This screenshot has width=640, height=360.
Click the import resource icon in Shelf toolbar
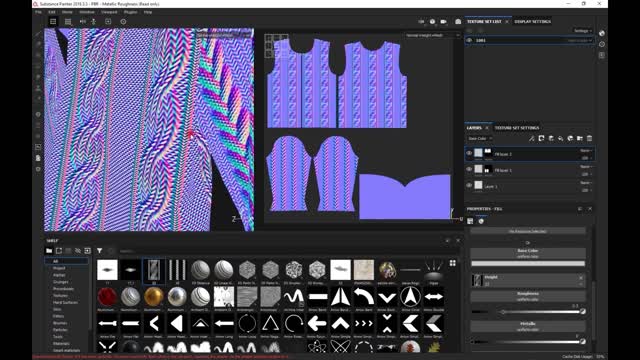click(87, 251)
